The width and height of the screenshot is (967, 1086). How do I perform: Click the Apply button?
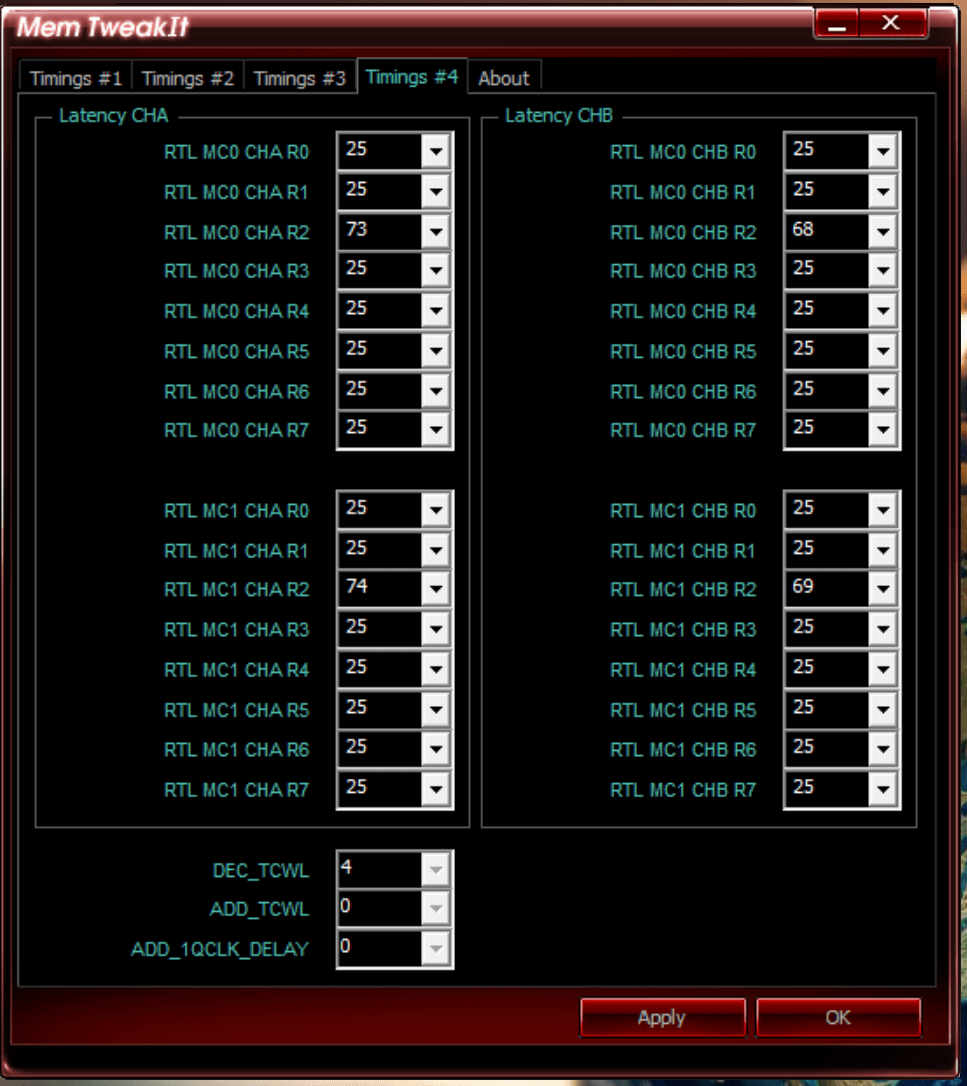click(x=662, y=1017)
